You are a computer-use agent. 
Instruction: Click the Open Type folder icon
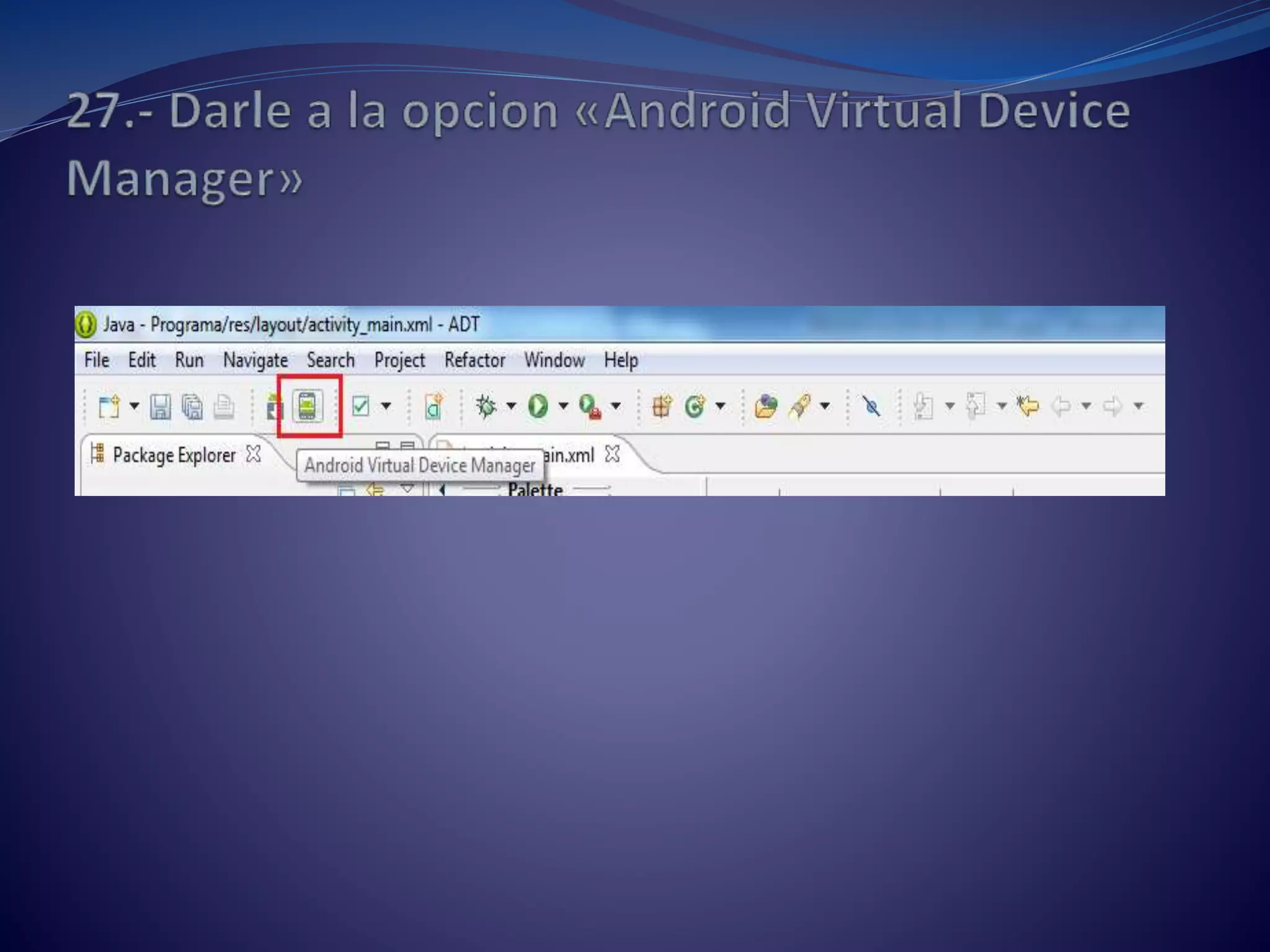[x=766, y=407]
